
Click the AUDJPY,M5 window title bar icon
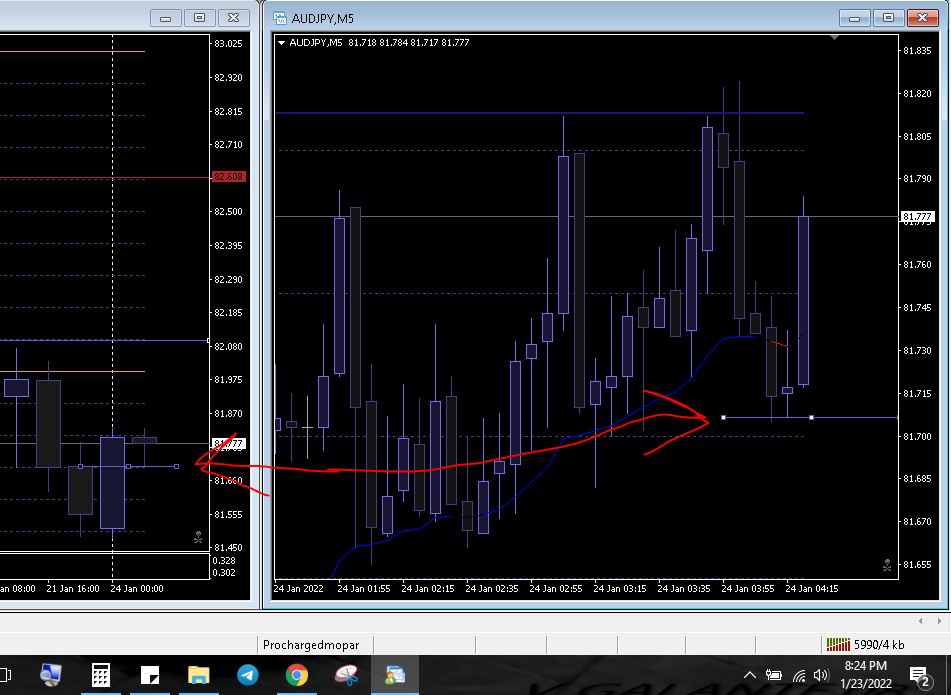(x=278, y=18)
